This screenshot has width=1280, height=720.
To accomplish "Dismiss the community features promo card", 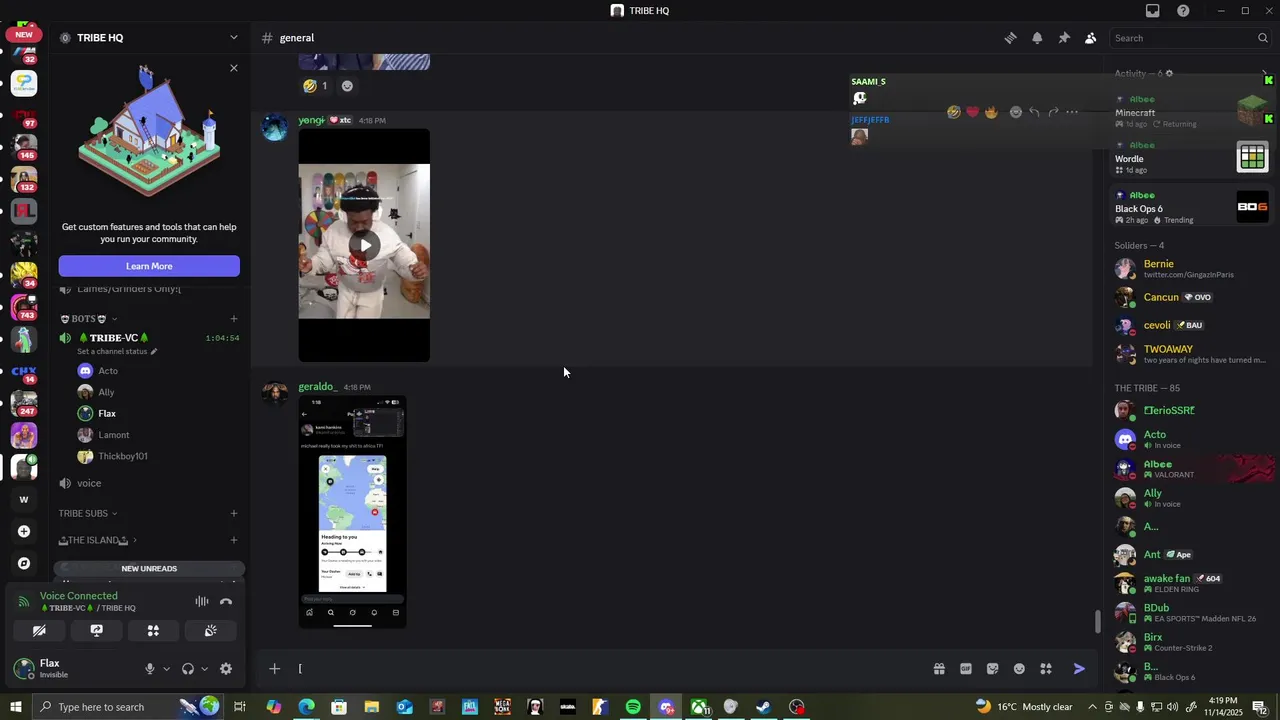I will click(234, 68).
